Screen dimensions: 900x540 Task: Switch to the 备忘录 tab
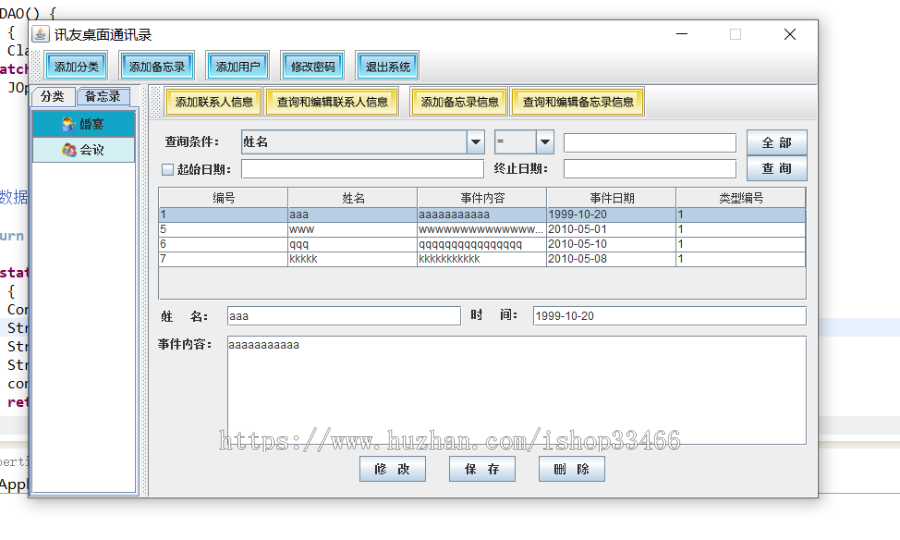(x=103, y=96)
